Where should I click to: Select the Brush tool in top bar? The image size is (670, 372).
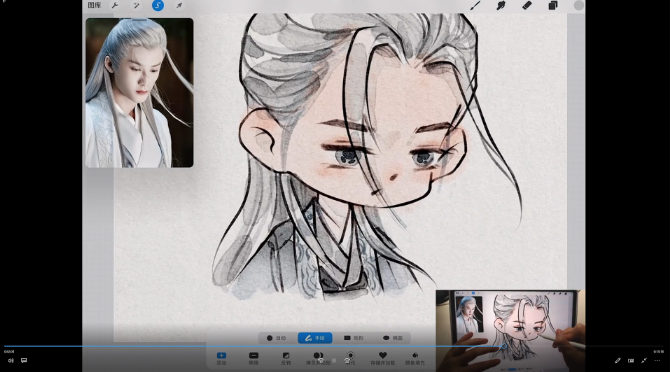[475, 6]
